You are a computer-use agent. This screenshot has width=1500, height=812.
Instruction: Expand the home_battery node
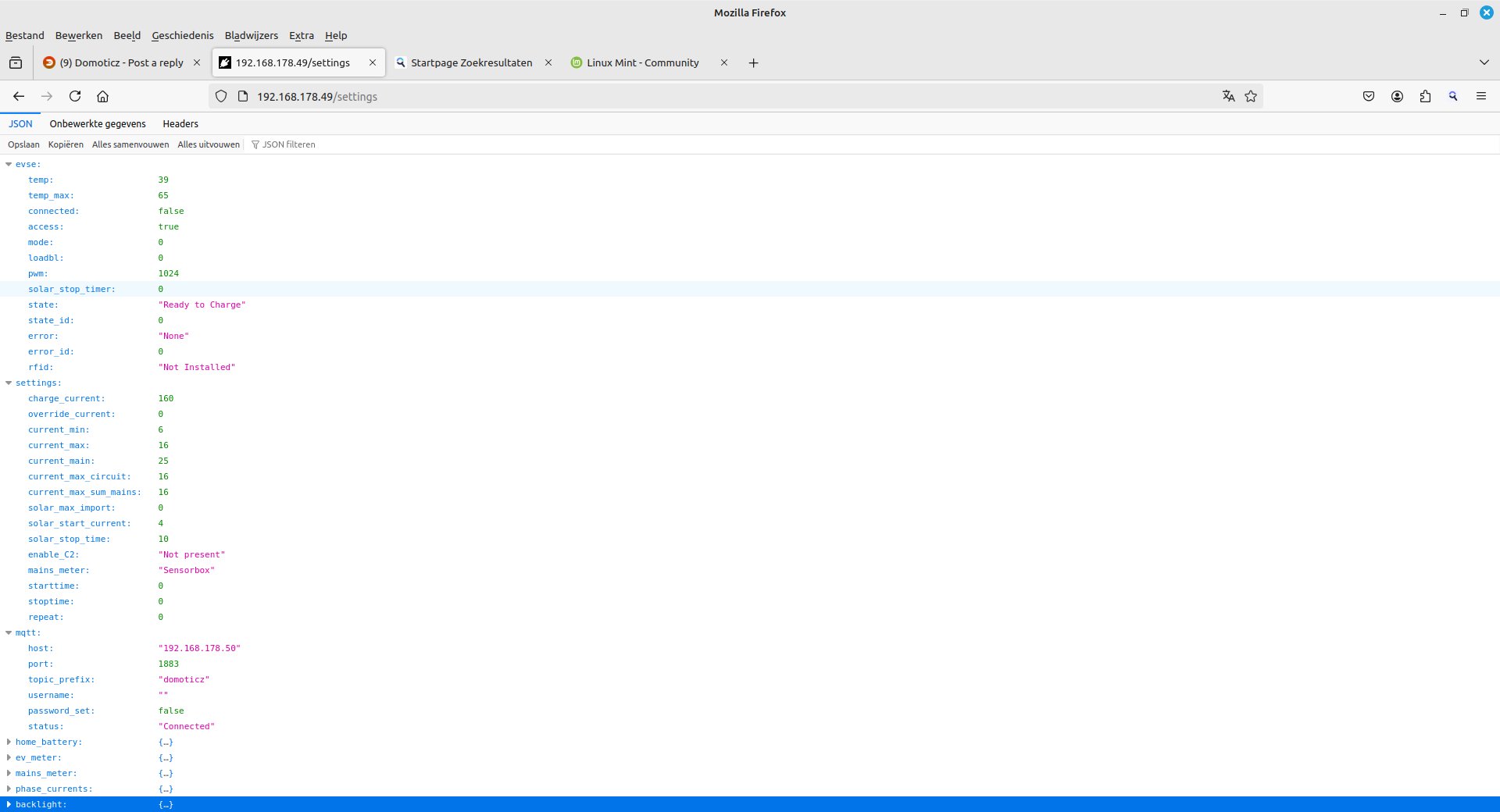click(9, 742)
